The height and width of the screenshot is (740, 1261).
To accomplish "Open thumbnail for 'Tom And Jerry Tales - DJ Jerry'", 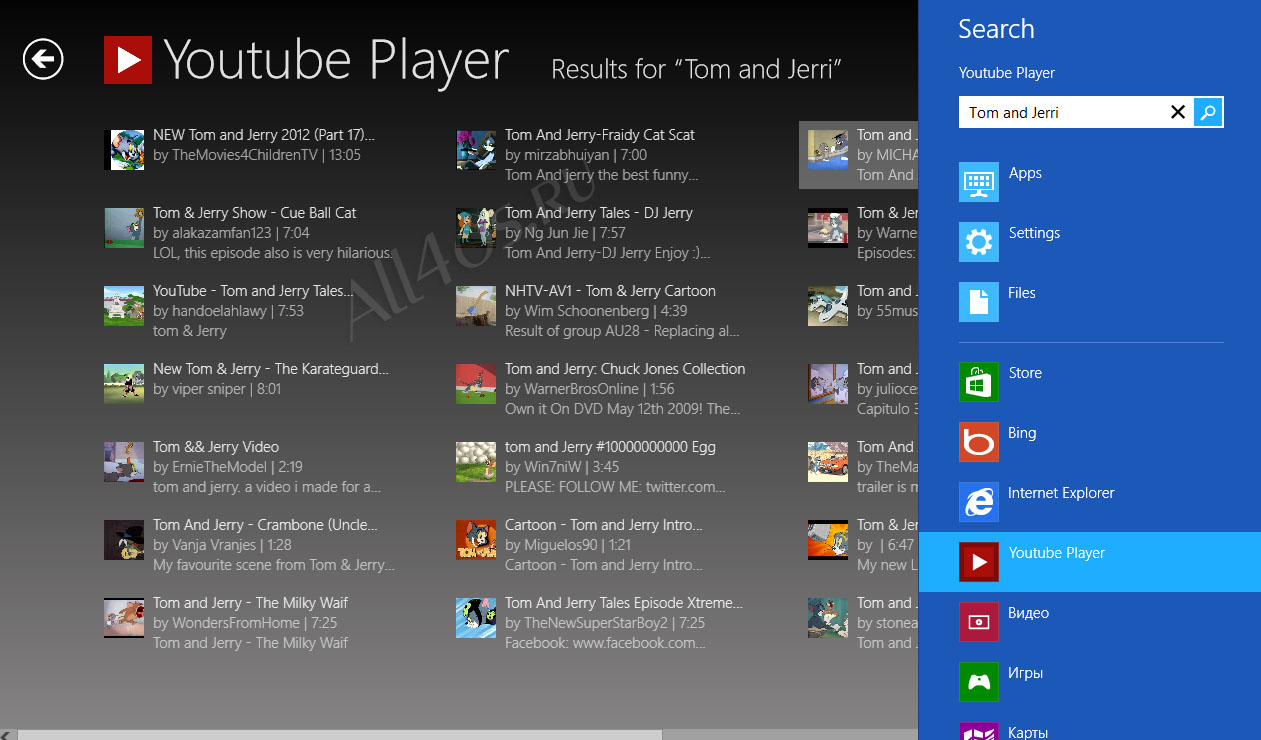I will pos(476,228).
